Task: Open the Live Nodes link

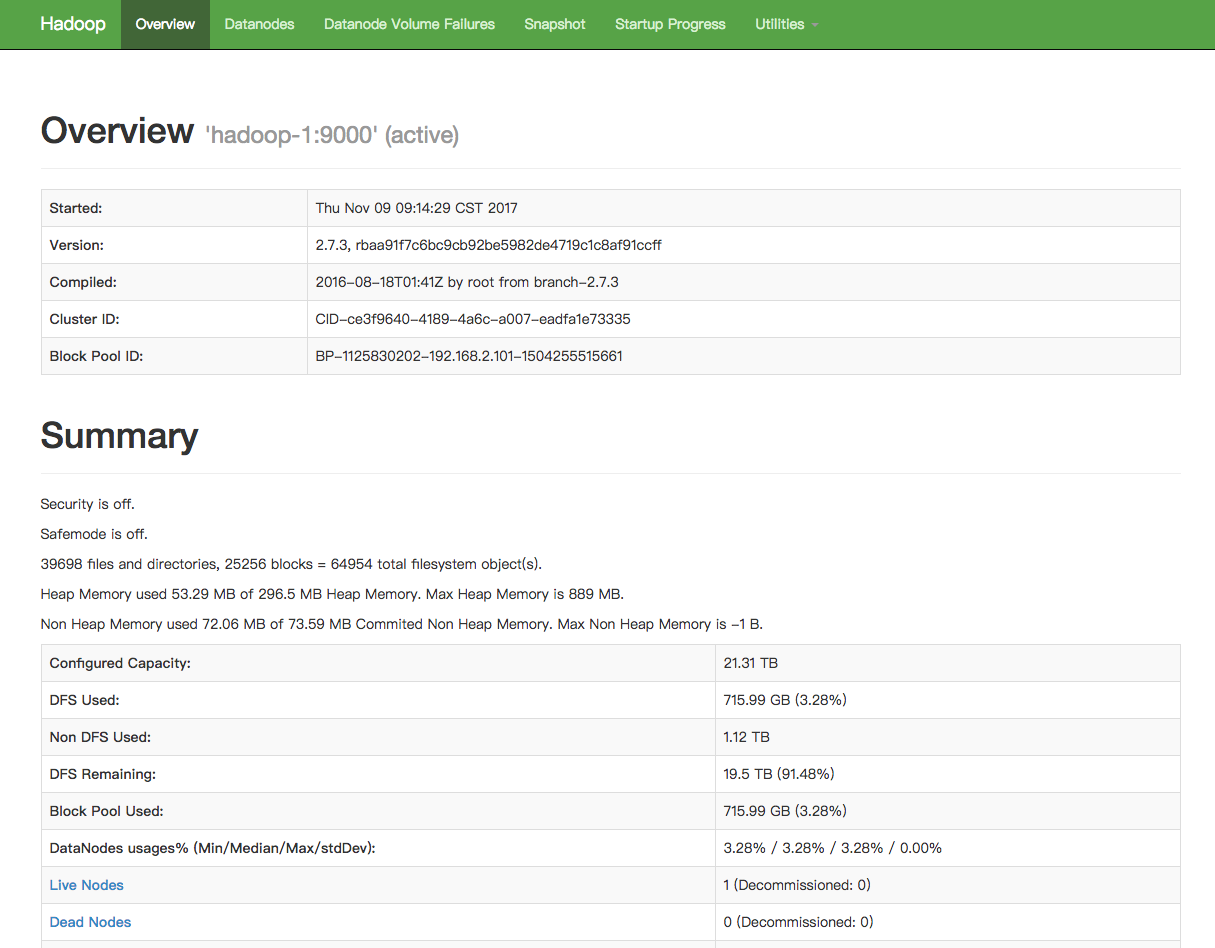Action: tap(87, 885)
